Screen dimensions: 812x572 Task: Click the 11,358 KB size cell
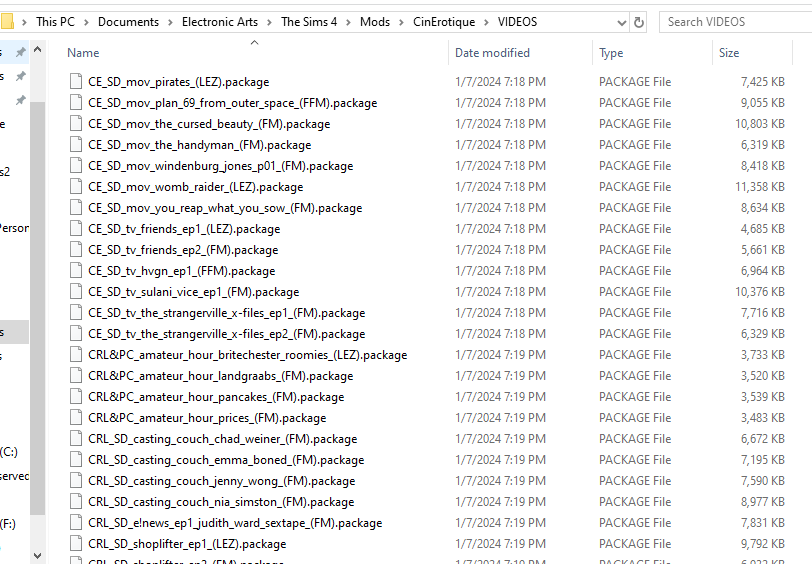pos(760,186)
